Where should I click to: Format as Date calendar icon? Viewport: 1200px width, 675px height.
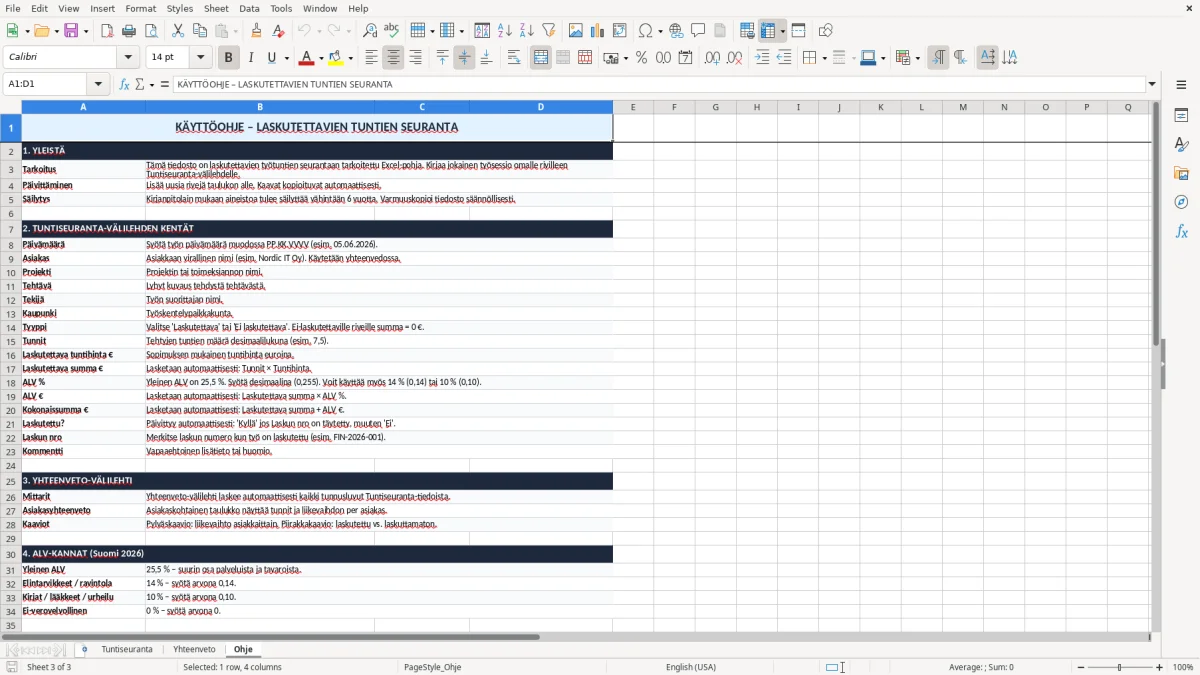(686, 58)
